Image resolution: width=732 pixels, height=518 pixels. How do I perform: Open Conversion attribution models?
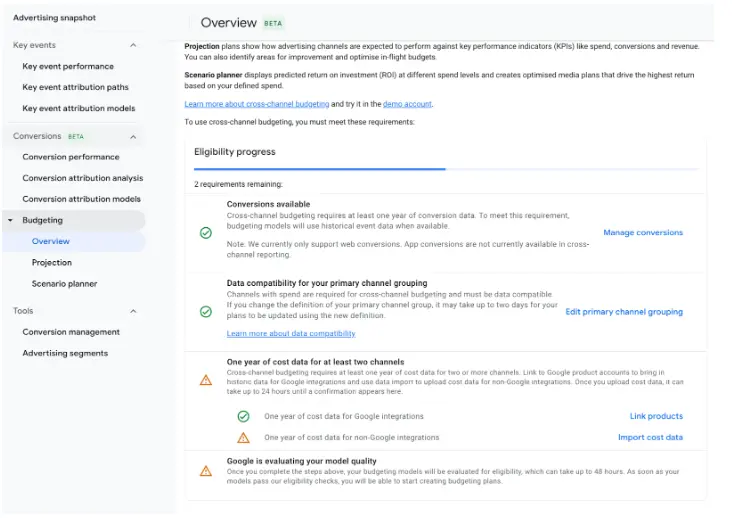point(82,199)
